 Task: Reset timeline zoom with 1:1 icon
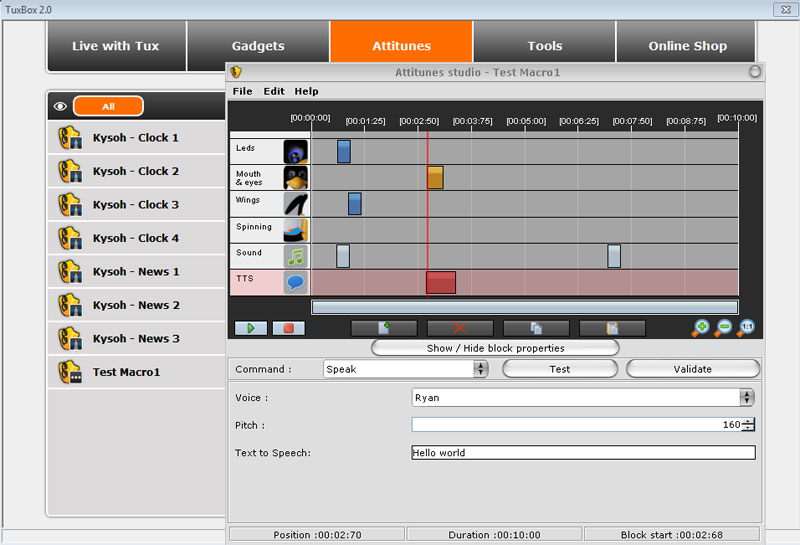[747, 327]
